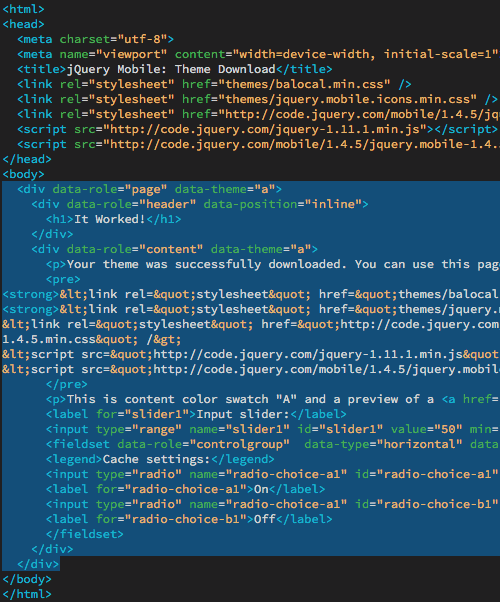This screenshot has width=500, height=602.
Task: Click the title text jQuery Mobile: Theme Download
Action: coord(171,69)
